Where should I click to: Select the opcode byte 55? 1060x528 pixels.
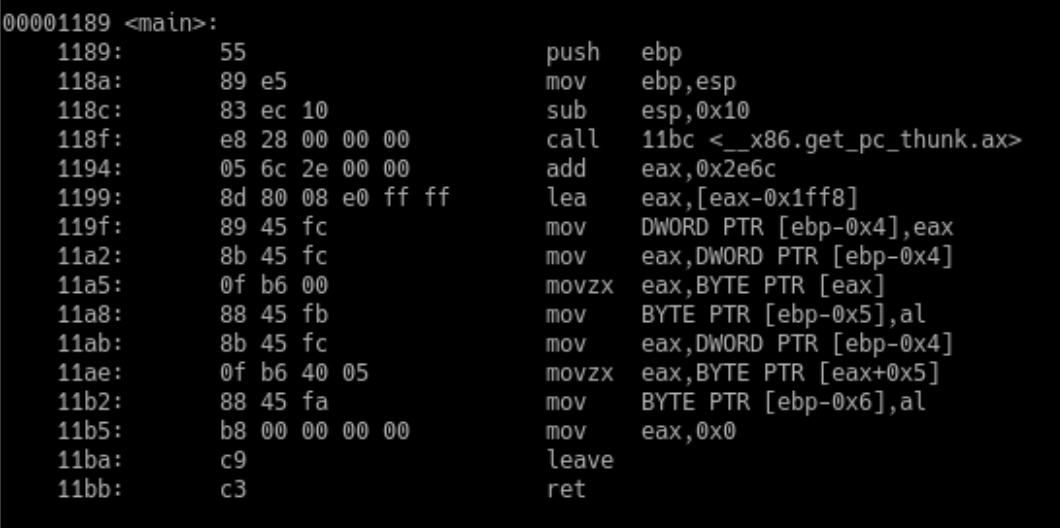(x=232, y=50)
